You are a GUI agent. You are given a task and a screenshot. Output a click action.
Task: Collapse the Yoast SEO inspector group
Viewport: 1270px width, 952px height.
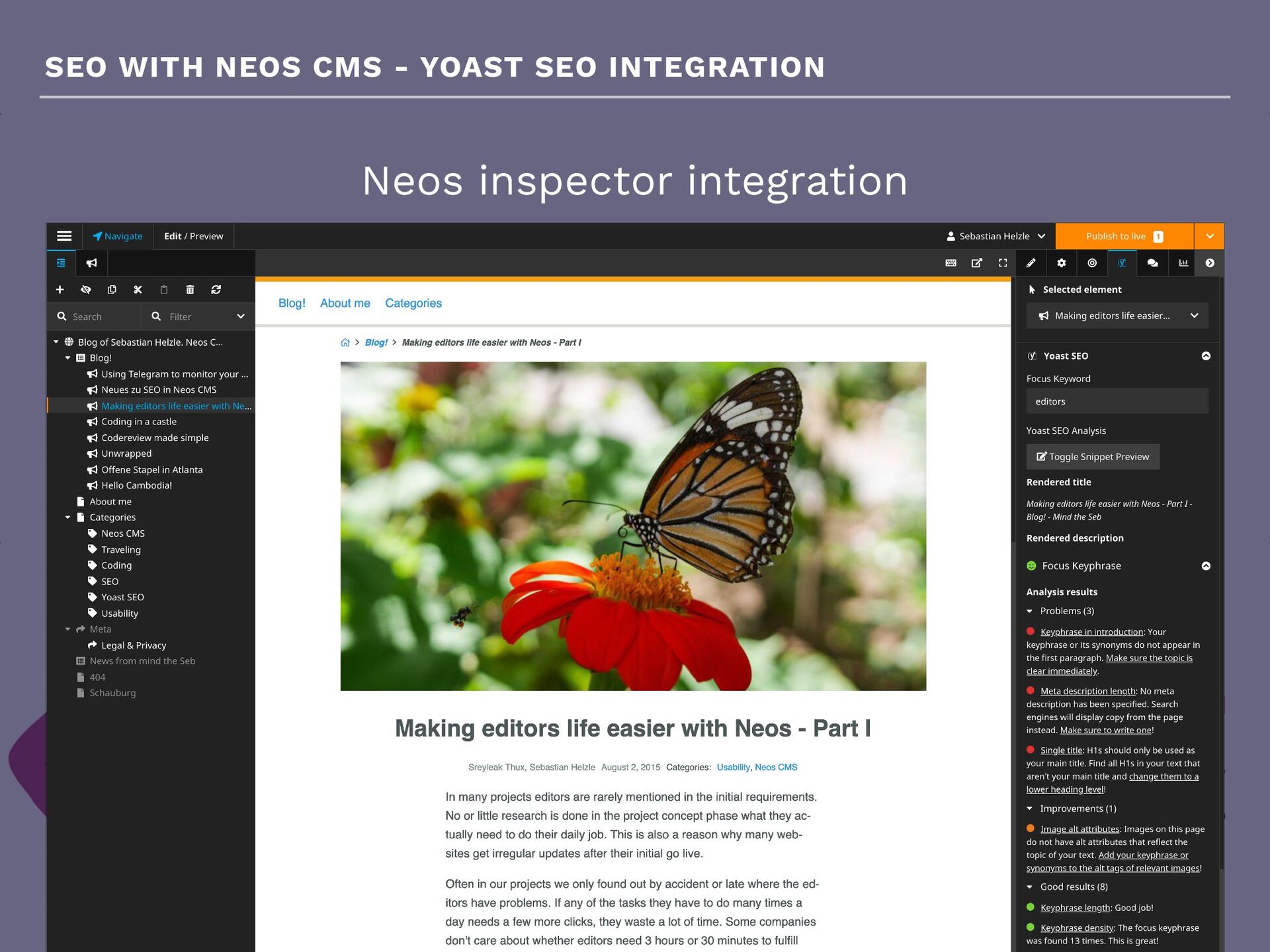1206,356
